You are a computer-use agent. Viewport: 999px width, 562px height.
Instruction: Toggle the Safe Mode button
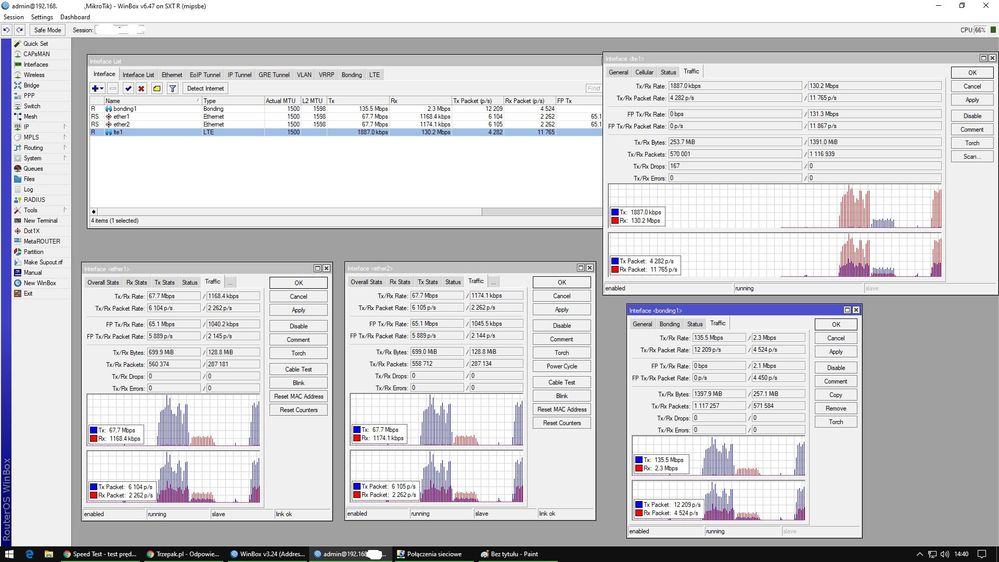[47, 30]
